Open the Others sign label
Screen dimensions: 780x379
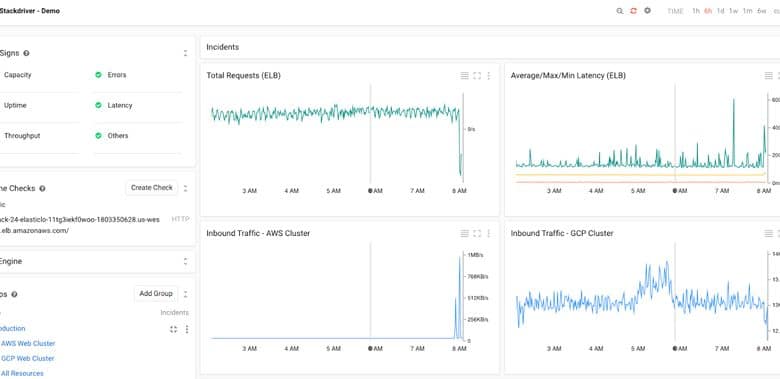(x=118, y=136)
